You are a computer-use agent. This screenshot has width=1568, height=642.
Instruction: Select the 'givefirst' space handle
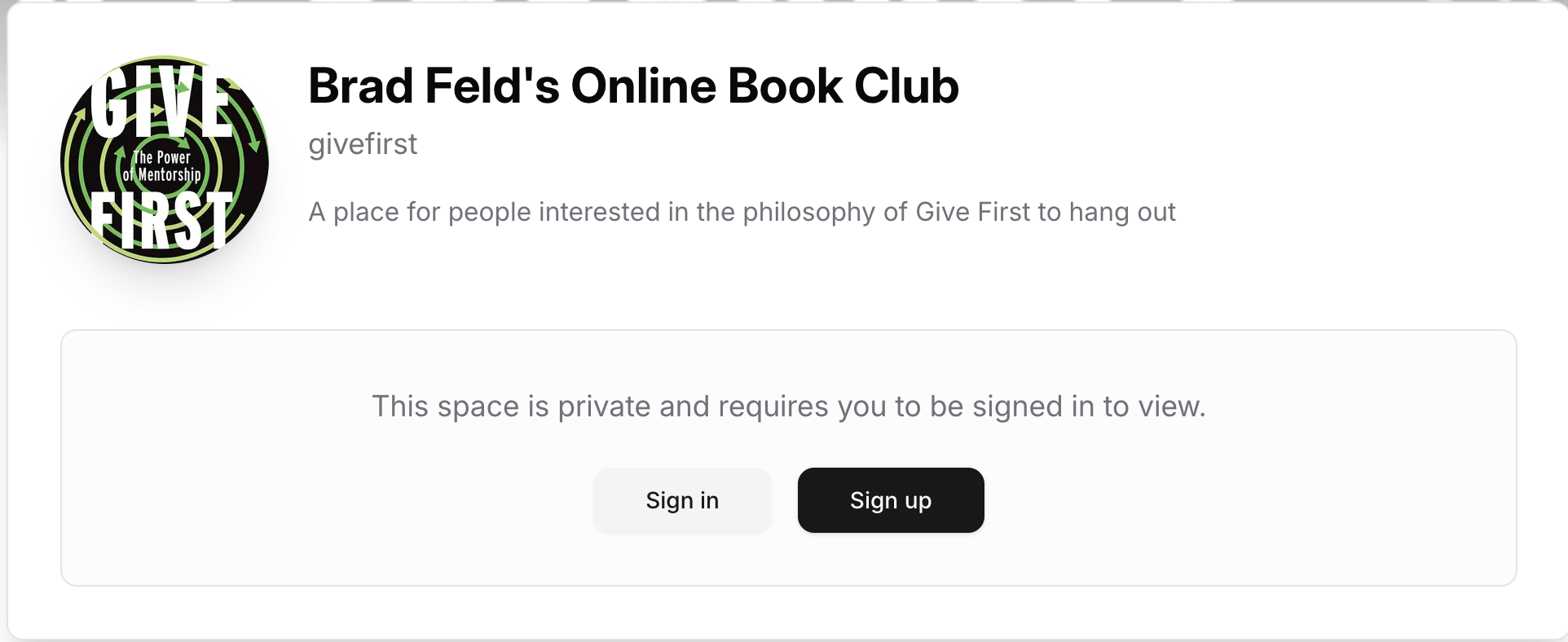click(362, 143)
